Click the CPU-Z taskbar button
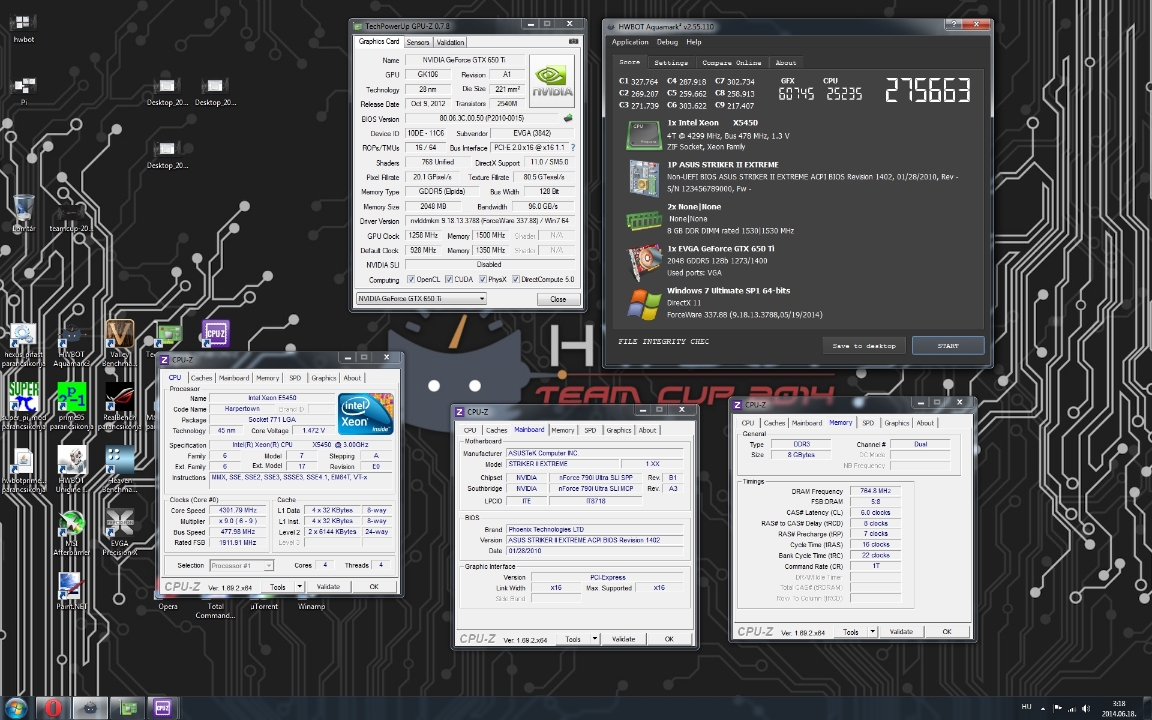Screen dimensions: 1152x720 (x=162, y=708)
